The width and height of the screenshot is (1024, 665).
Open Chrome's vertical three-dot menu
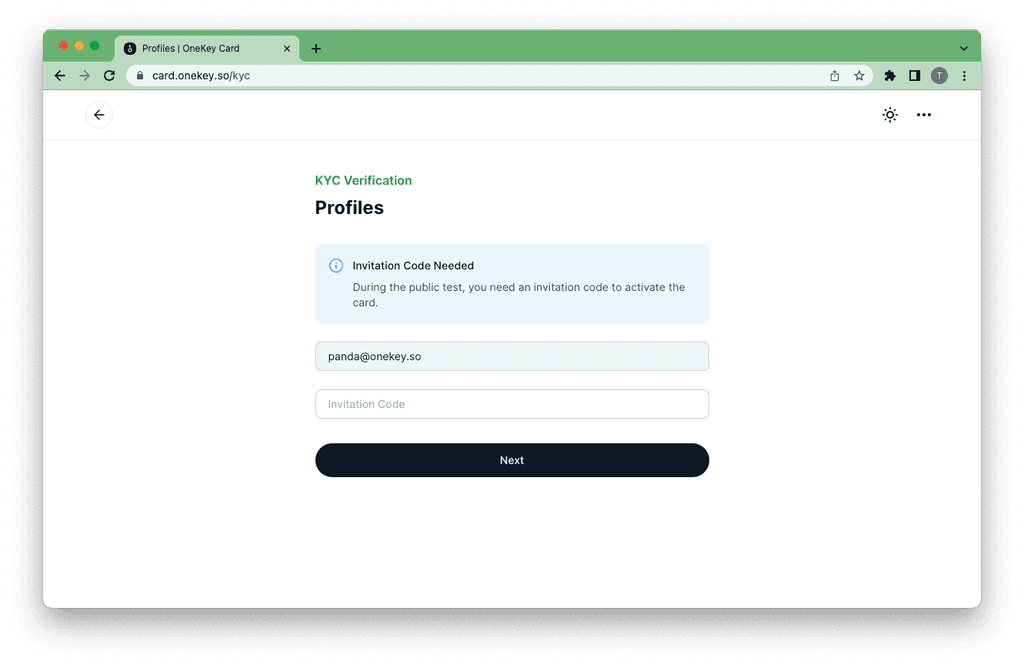click(964, 76)
